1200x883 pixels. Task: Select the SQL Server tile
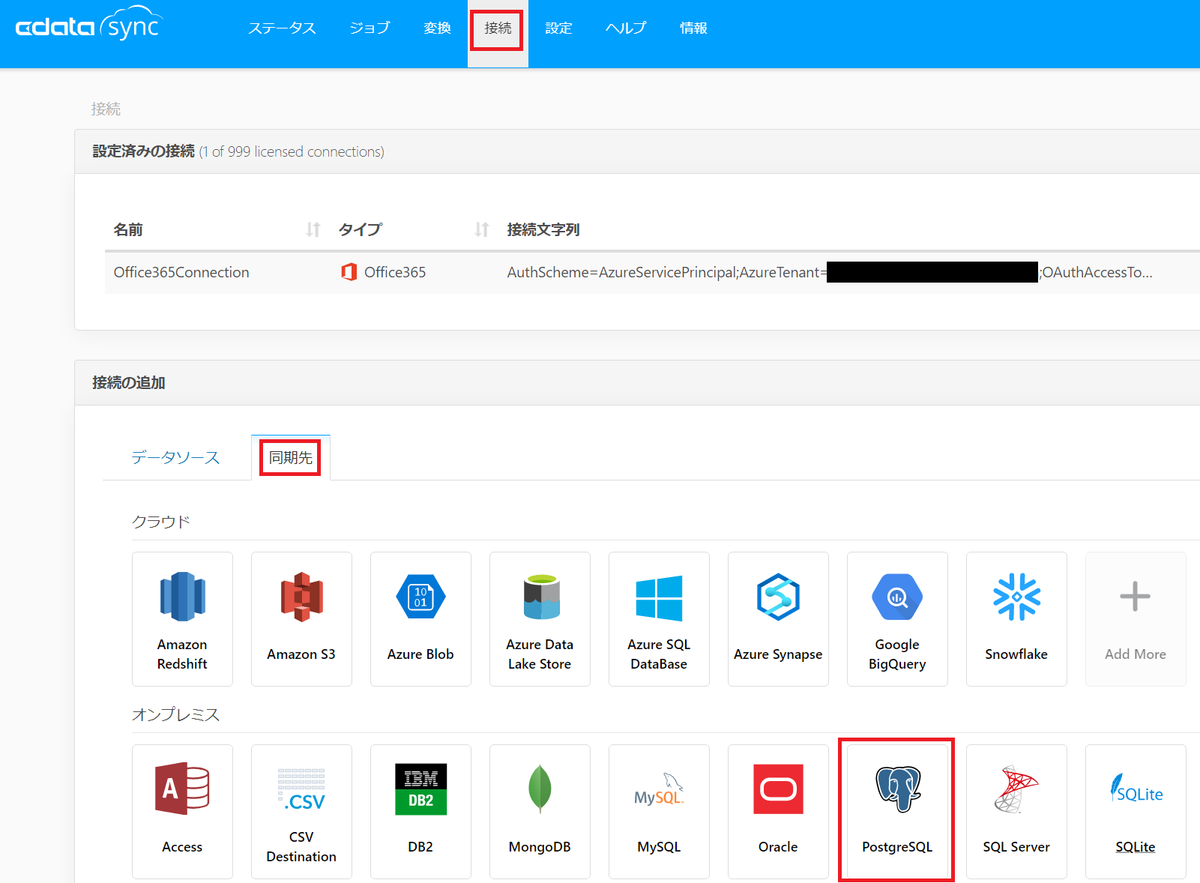coord(1016,811)
